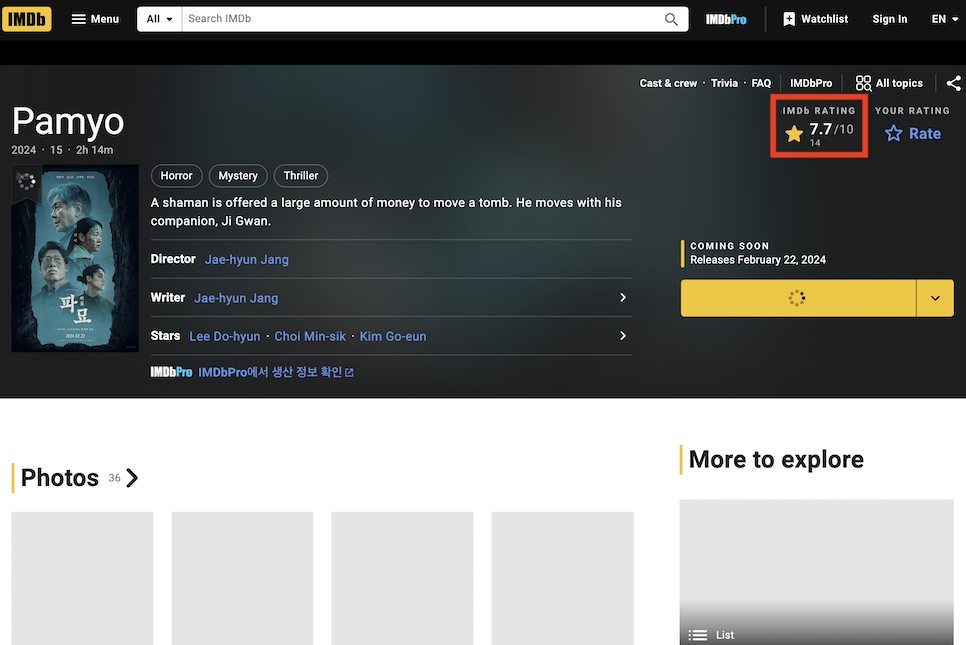Open All topics
Screen dimensions: 966x645
[x=889, y=83]
